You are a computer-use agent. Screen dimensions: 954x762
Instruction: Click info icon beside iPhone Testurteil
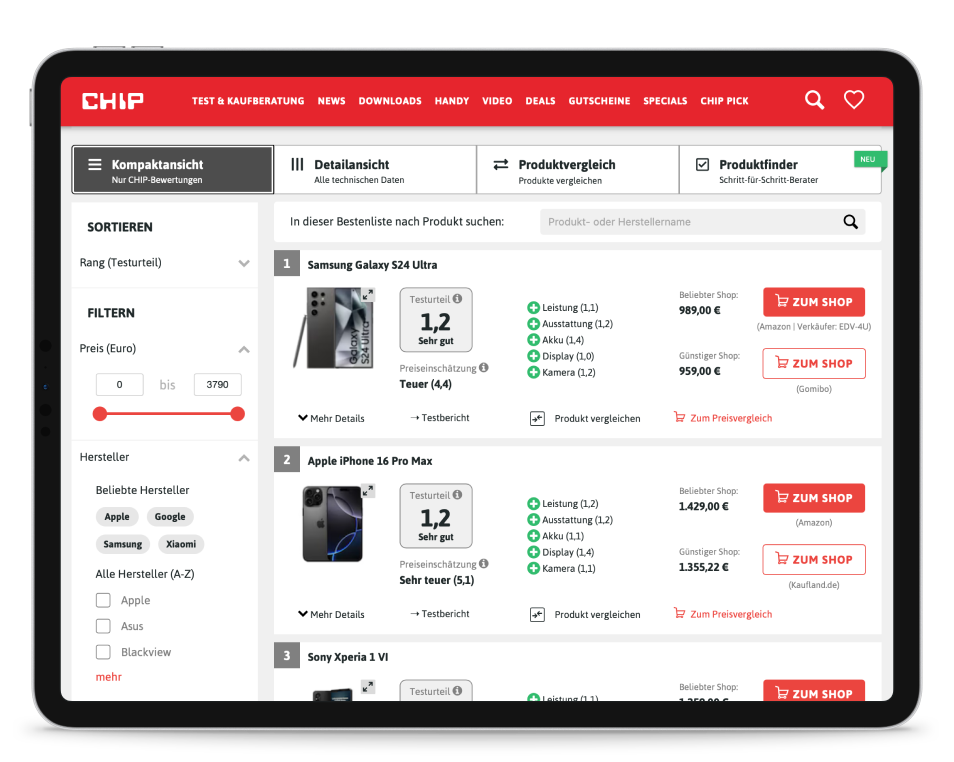click(x=458, y=495)
